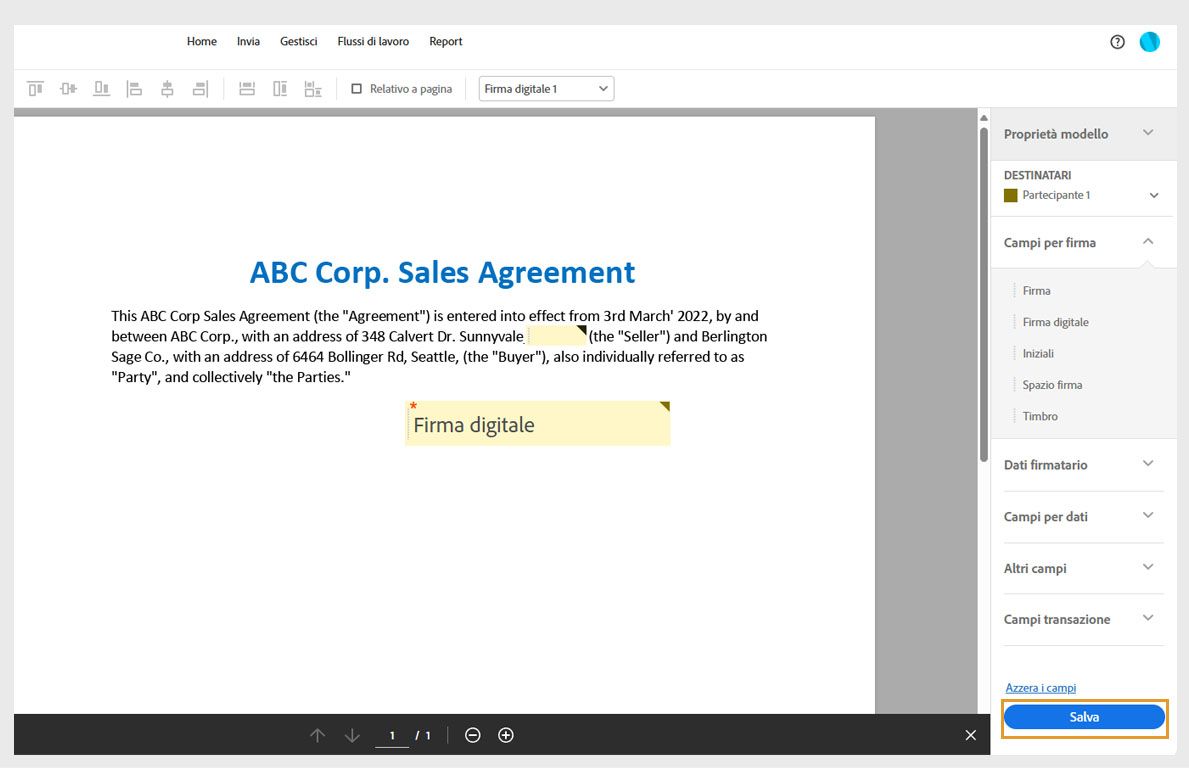Collapse the Campi per firma section
Viewport: 1189px width, 768px height.
1083,242
